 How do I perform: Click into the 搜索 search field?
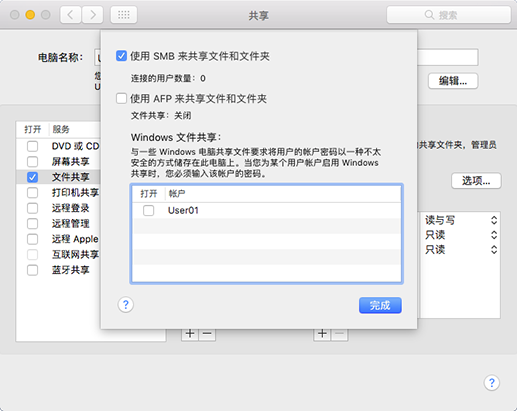click(x=449, y=15)
